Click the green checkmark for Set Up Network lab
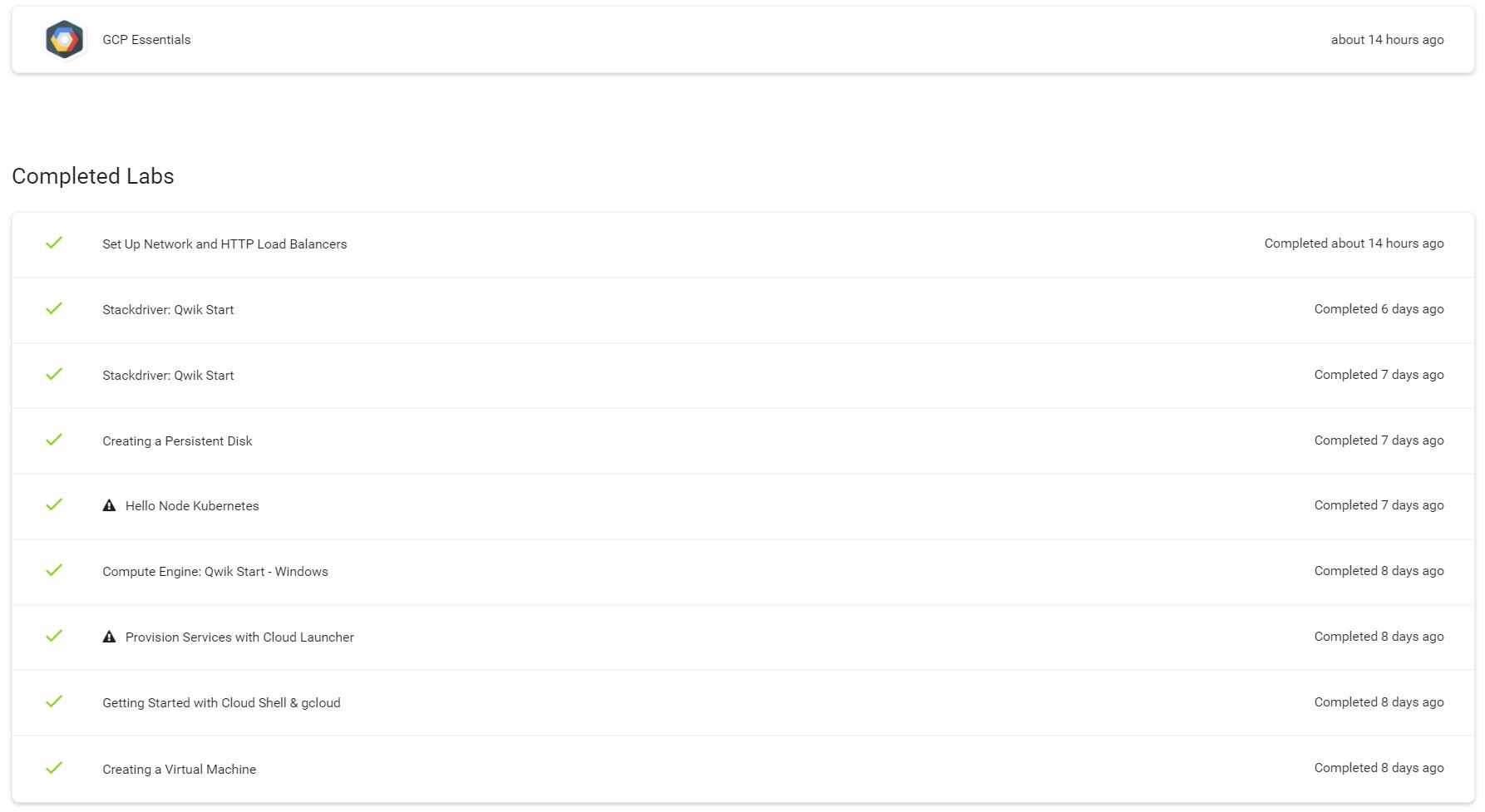The width and height of the screenshot is (1485, 812). (x=54, y=243)
